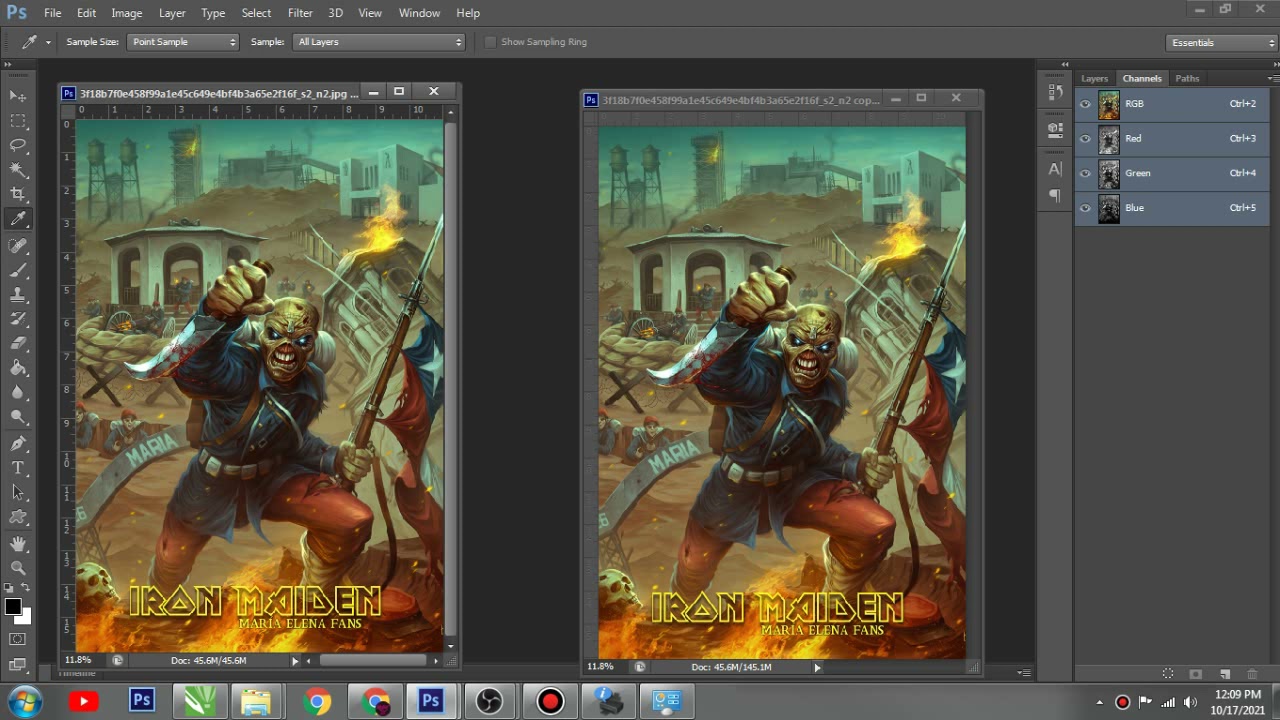Screen dimensions: 1280x720
Task: Open the Image menu
Action: pyautogui.click(x=126, y=13)
